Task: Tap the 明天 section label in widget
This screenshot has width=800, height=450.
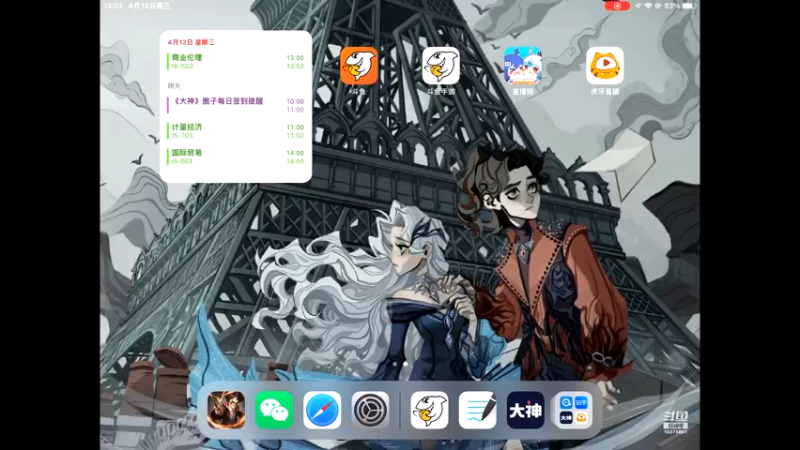Action: pyautogui.click(x=174, y=86)
